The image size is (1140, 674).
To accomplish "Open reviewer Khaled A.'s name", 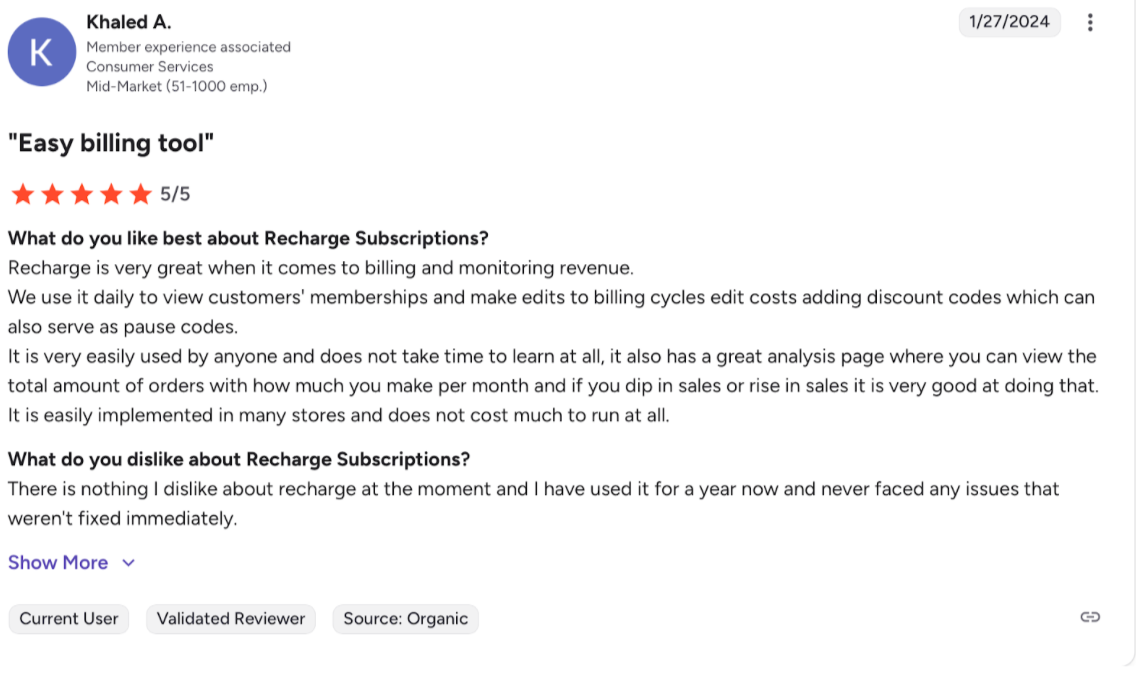I will pos(129,22).
